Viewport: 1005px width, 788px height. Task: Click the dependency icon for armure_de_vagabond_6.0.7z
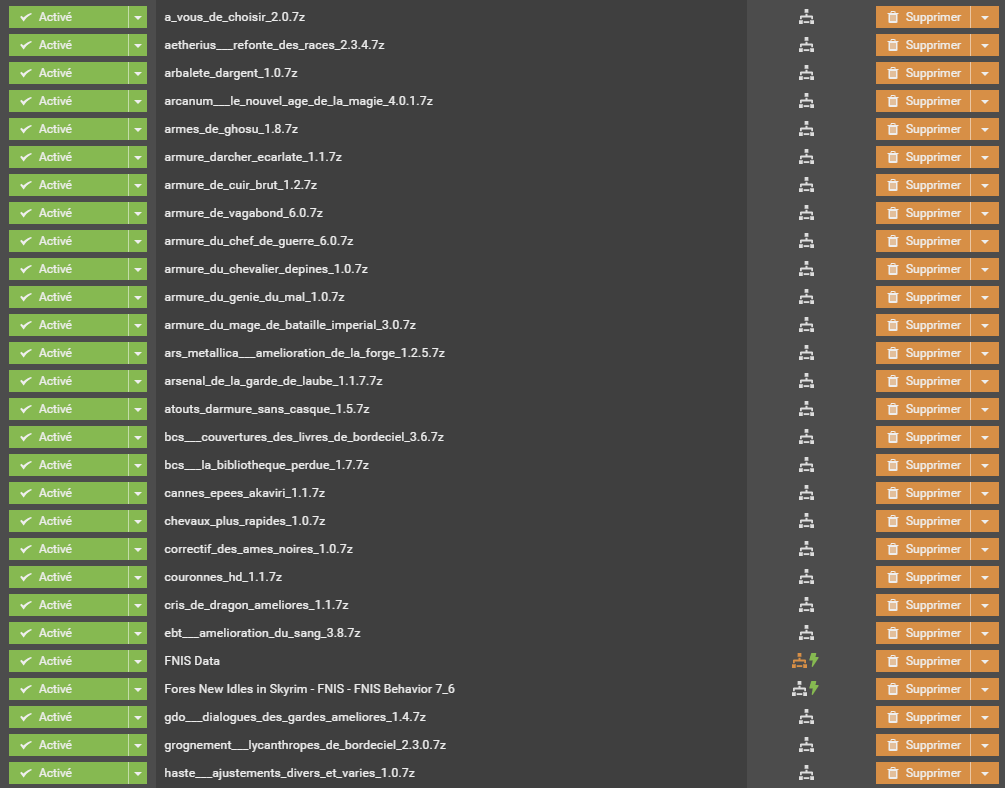(807, 213)
